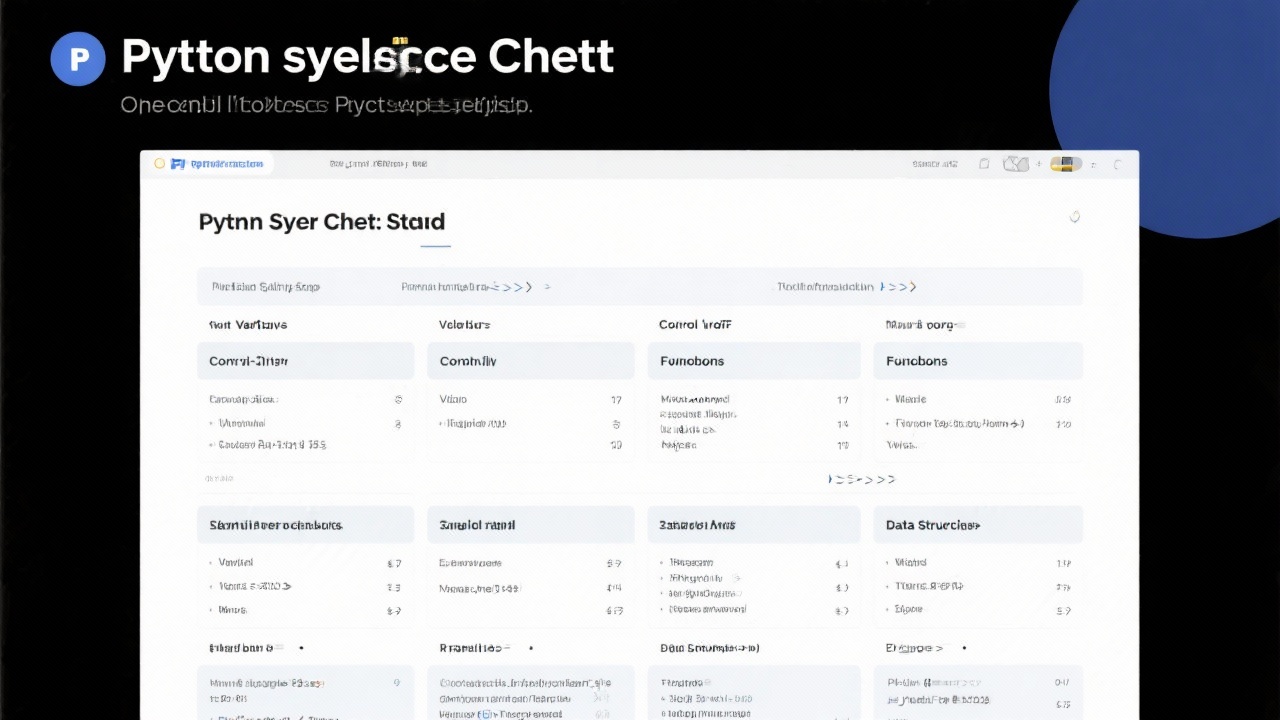Select the first item in the breadcrumb bar
This screenshot has width=1280, height=720.
(265, 287)
